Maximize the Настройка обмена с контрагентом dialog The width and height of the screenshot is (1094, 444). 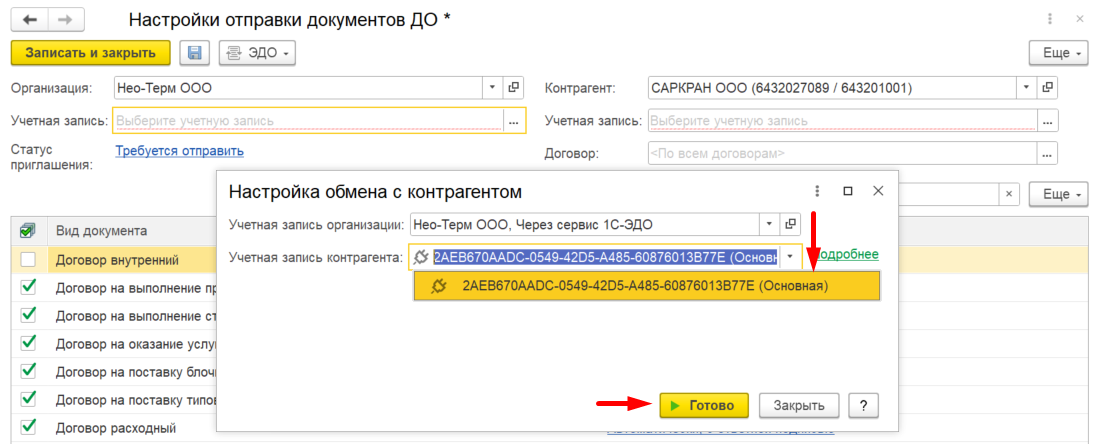(x=848, y=191)
